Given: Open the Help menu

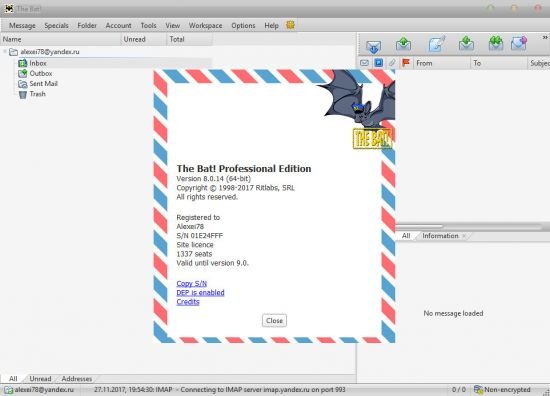Looking at the screenshot, I should (271, 26).
